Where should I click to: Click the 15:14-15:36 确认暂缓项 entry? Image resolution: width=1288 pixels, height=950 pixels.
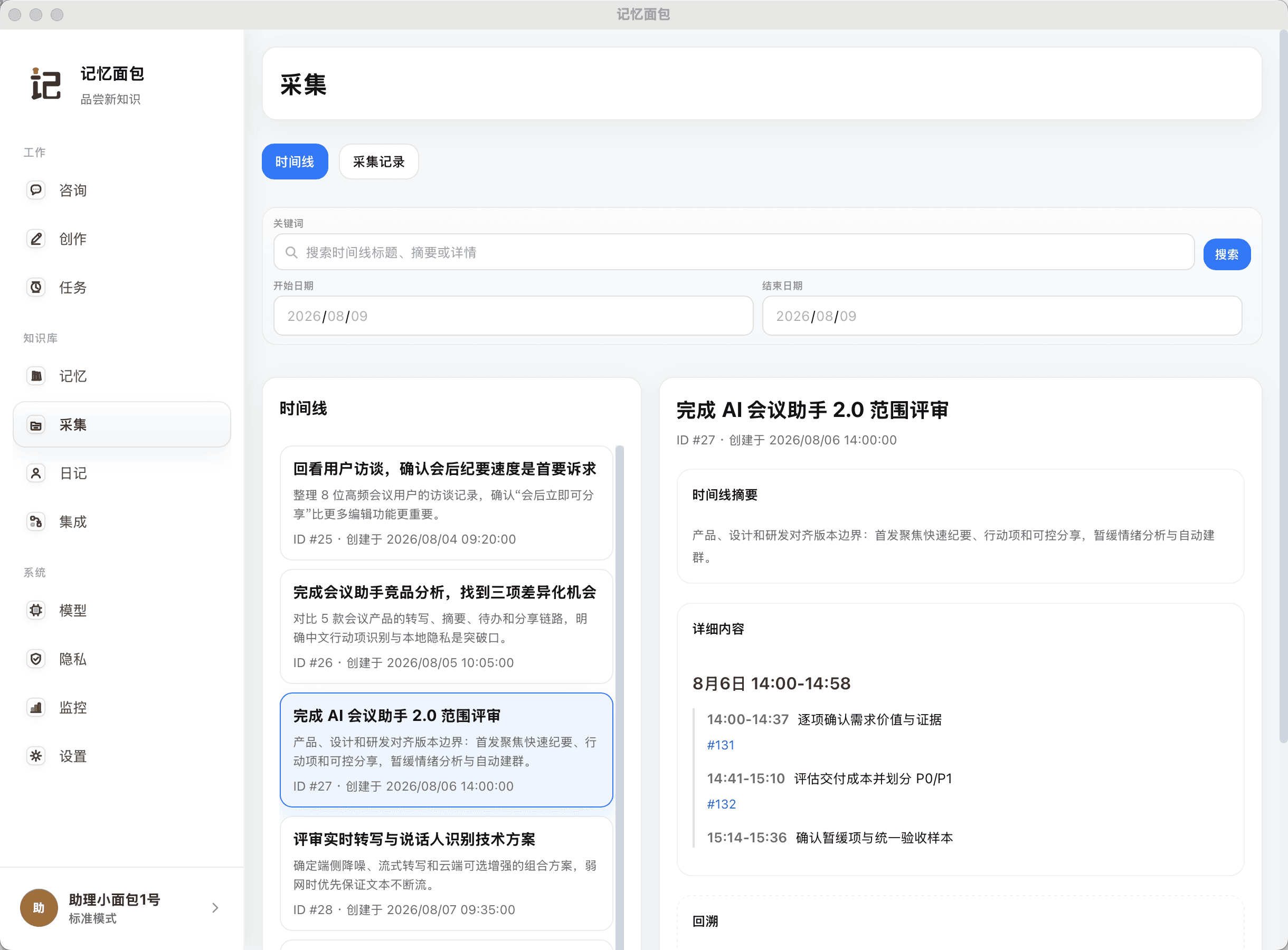click(830, 838)
